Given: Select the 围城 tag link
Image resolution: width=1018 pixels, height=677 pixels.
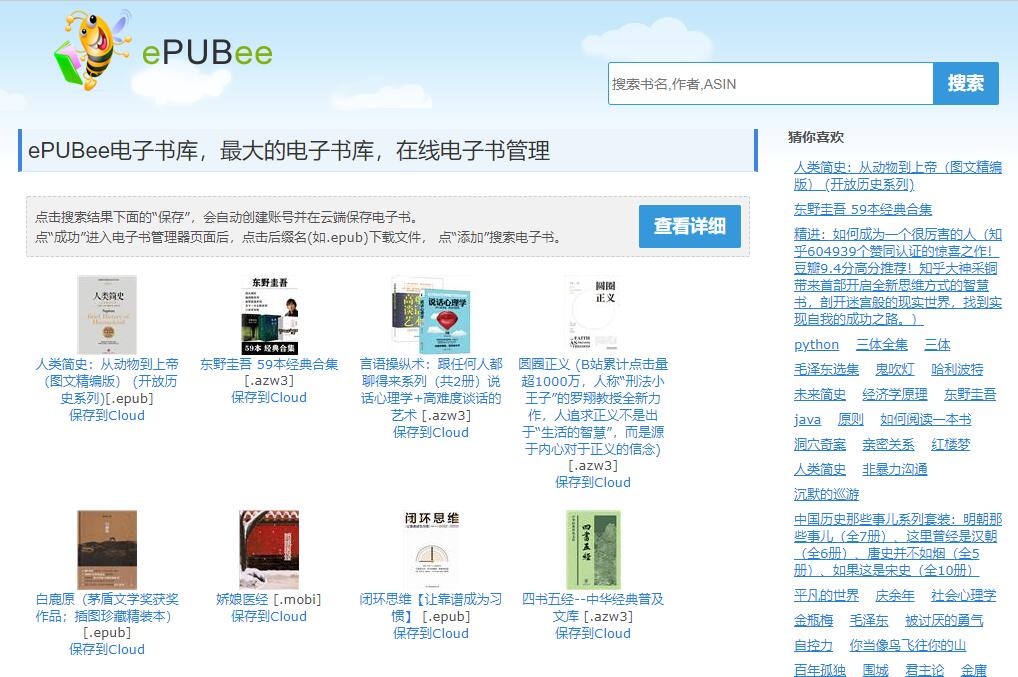Looking at the screenshot, I should pos(875,670).
